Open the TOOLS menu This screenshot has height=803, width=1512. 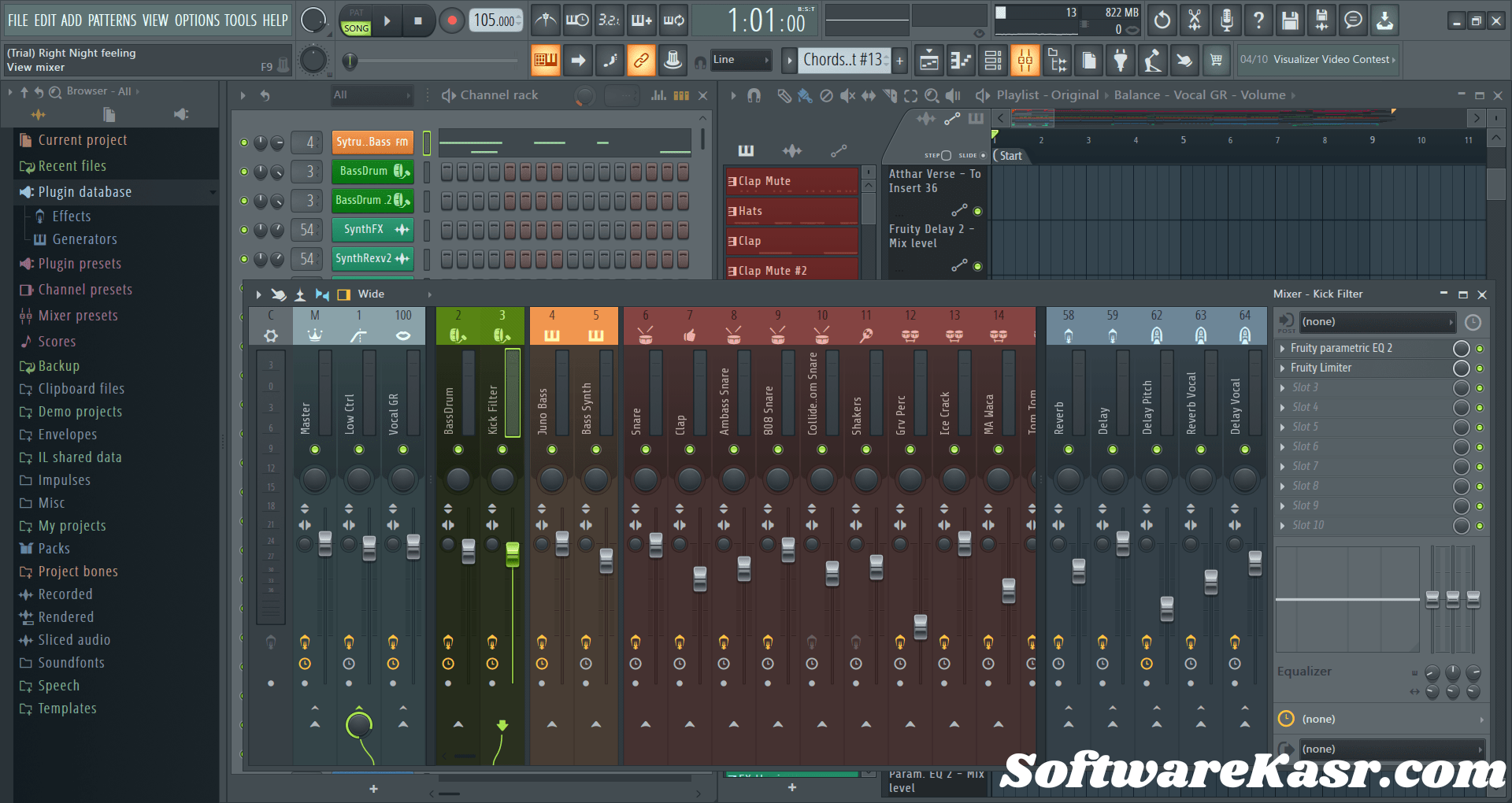click(241, 20)
